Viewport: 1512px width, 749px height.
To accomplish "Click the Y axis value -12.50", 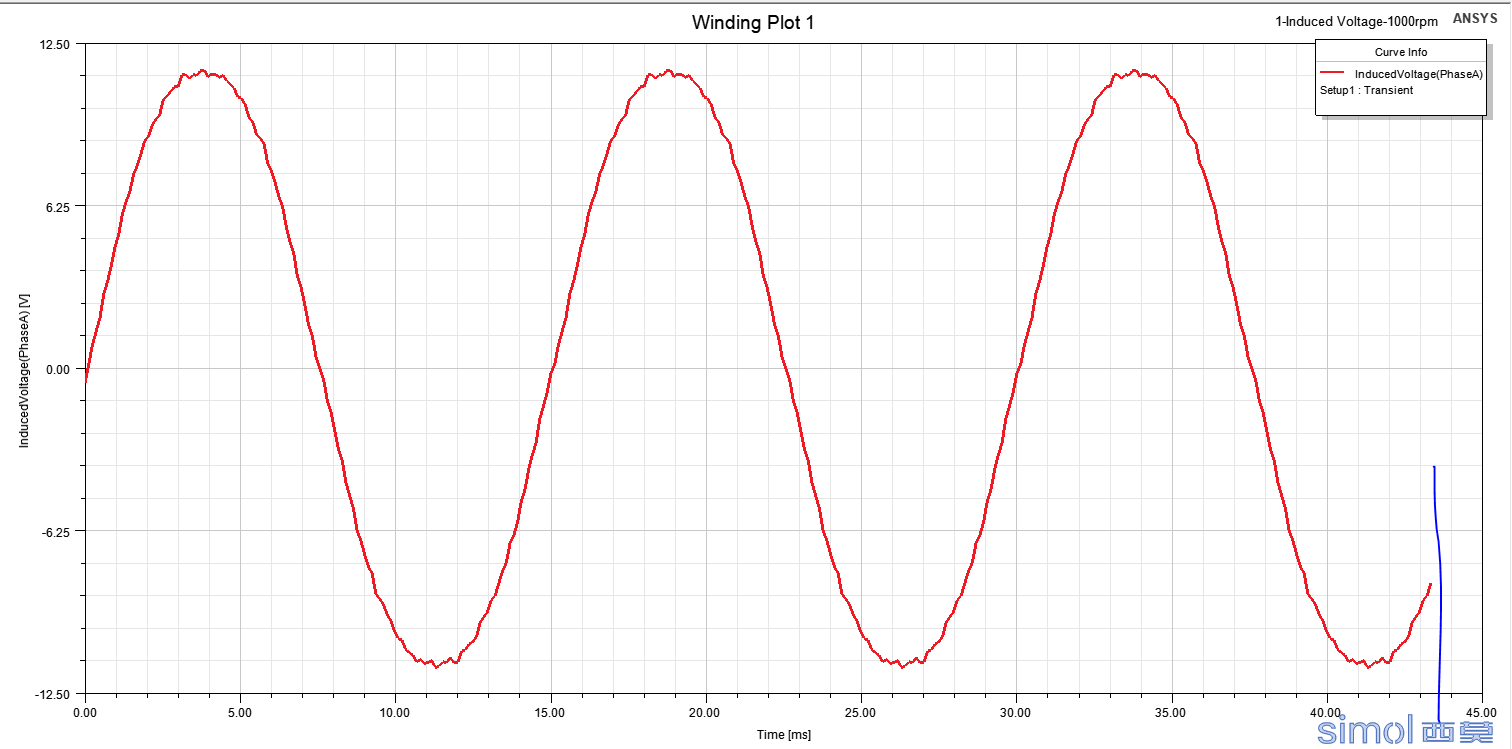I will tap(54, 694).
